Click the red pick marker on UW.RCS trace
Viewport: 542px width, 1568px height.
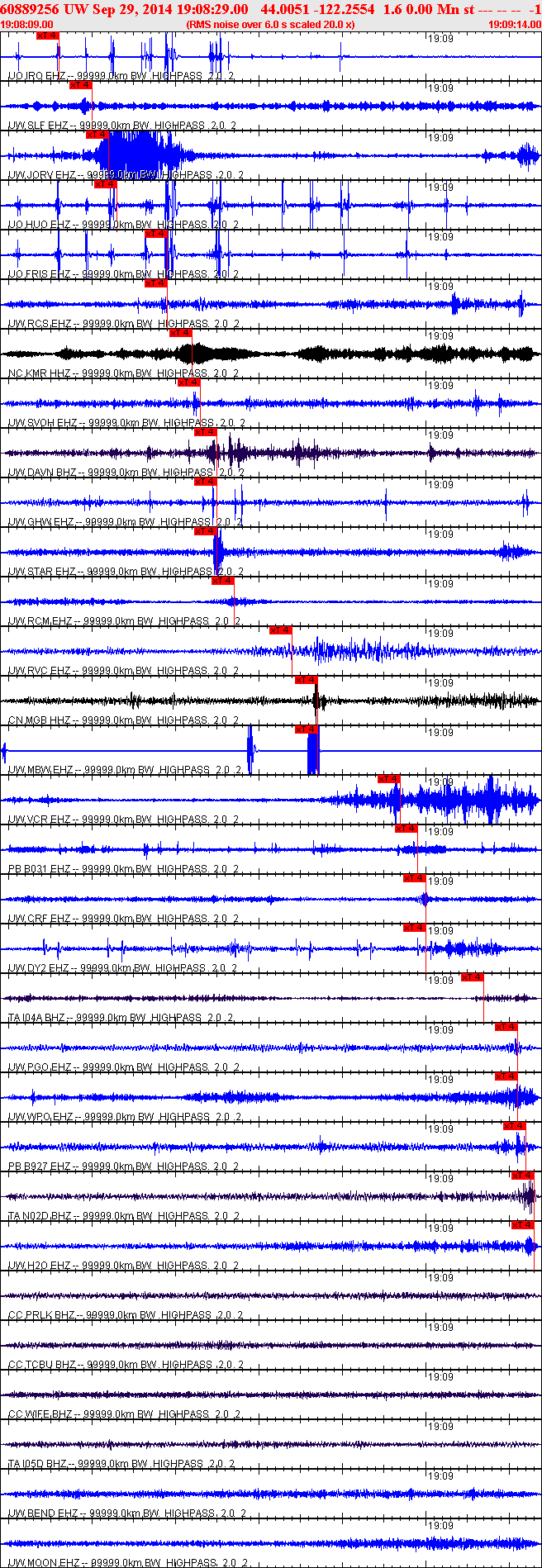point(156,283)
